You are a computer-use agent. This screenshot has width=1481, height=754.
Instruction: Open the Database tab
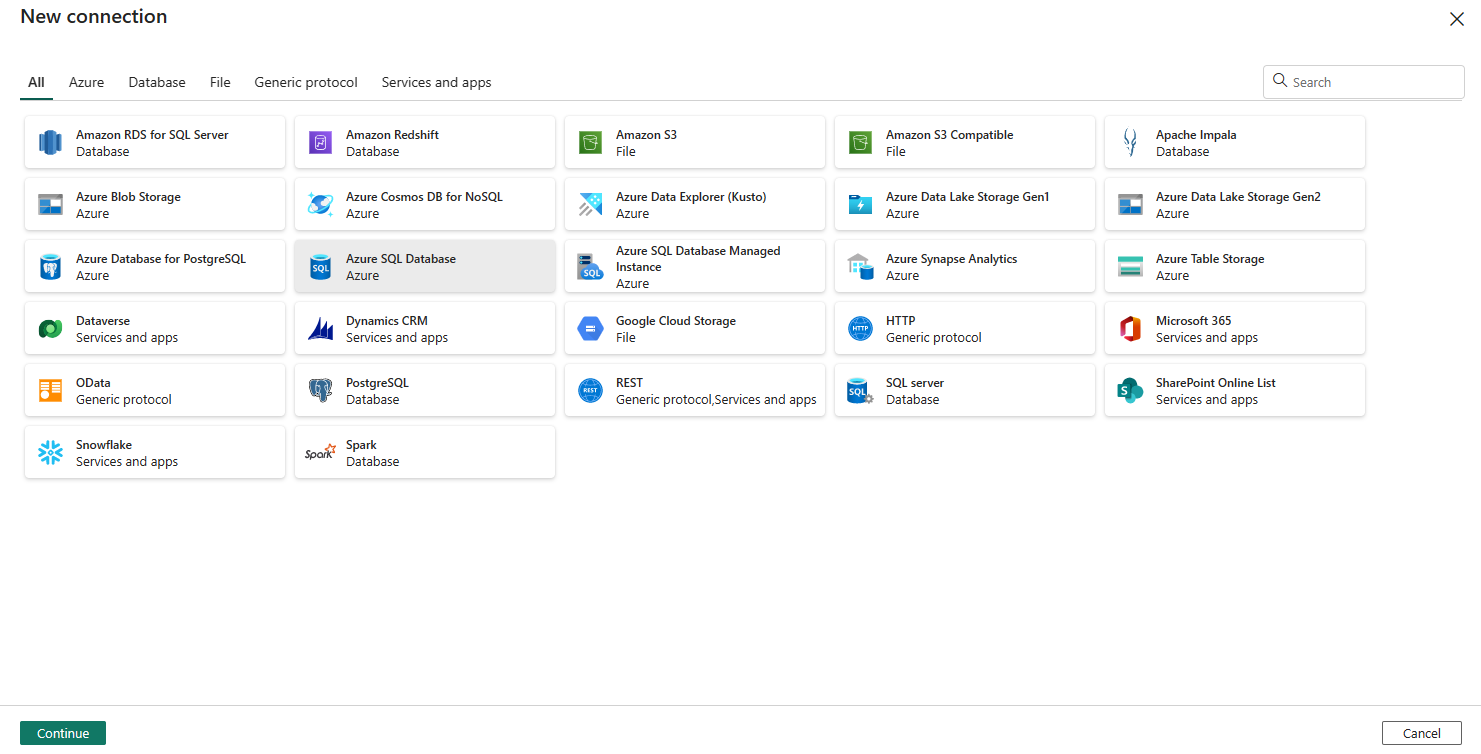(157, 83)
